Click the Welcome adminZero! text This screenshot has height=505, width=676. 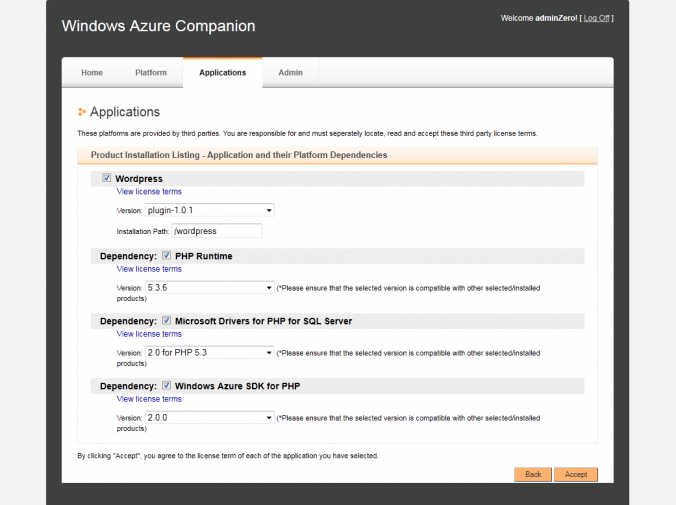[539, 18]
